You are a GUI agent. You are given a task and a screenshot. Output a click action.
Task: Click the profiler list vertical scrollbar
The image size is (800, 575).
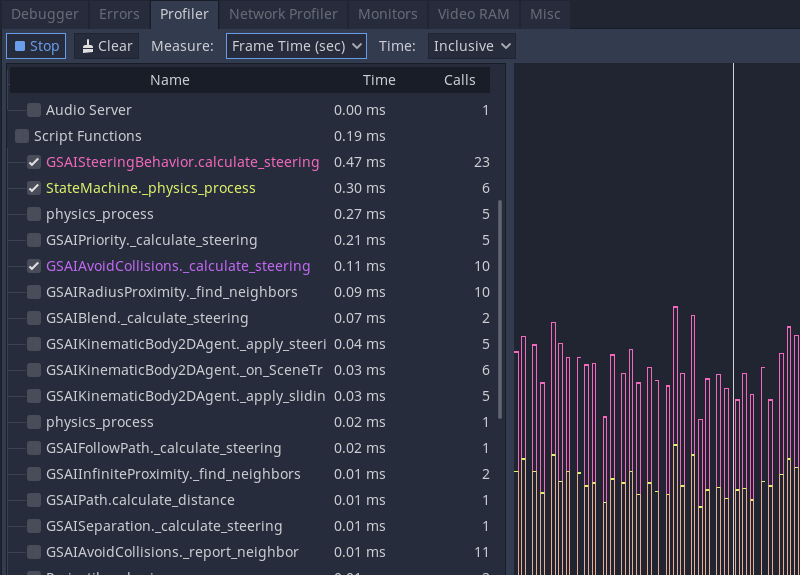tap(500, 310)
